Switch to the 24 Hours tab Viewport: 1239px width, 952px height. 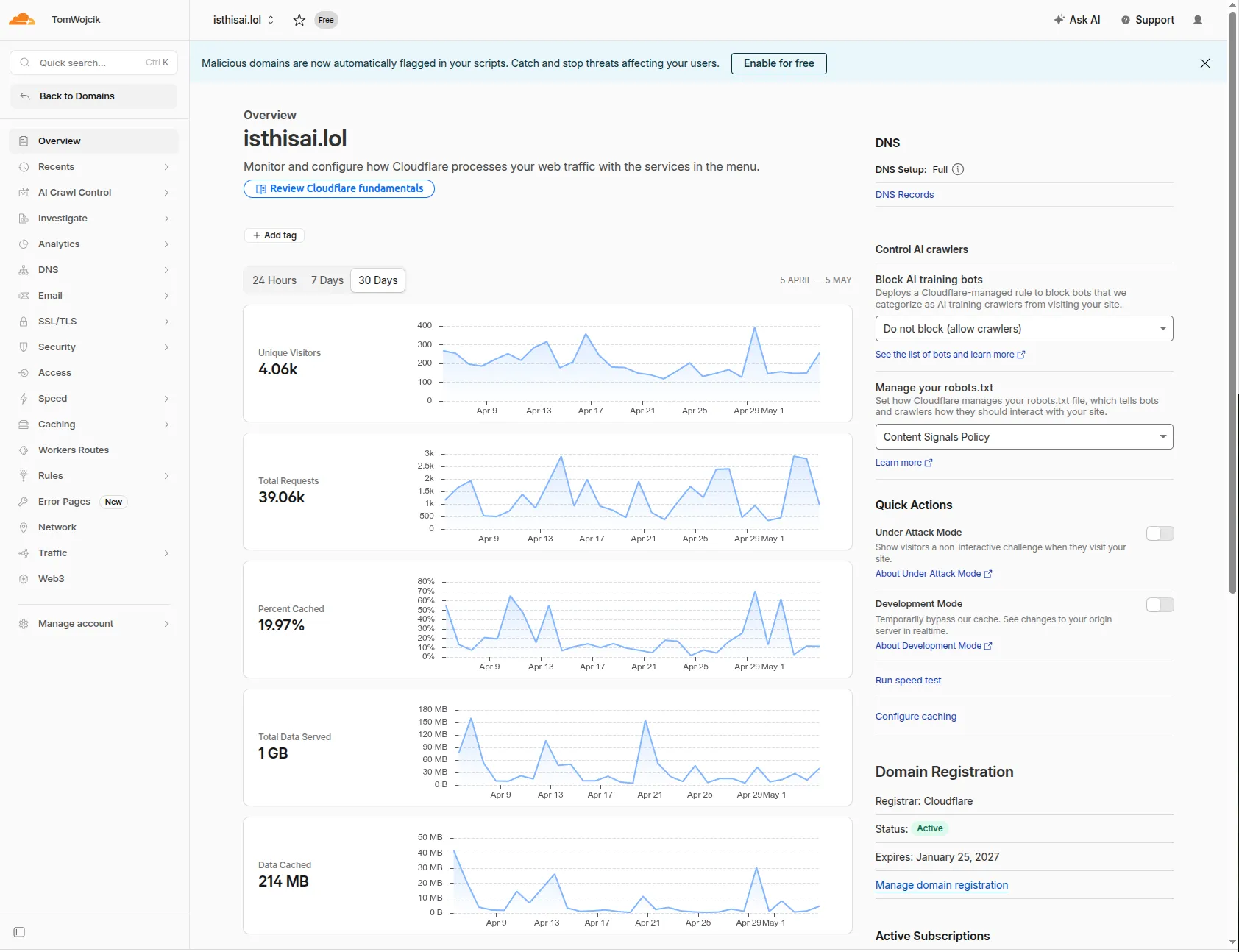point(274,280)
